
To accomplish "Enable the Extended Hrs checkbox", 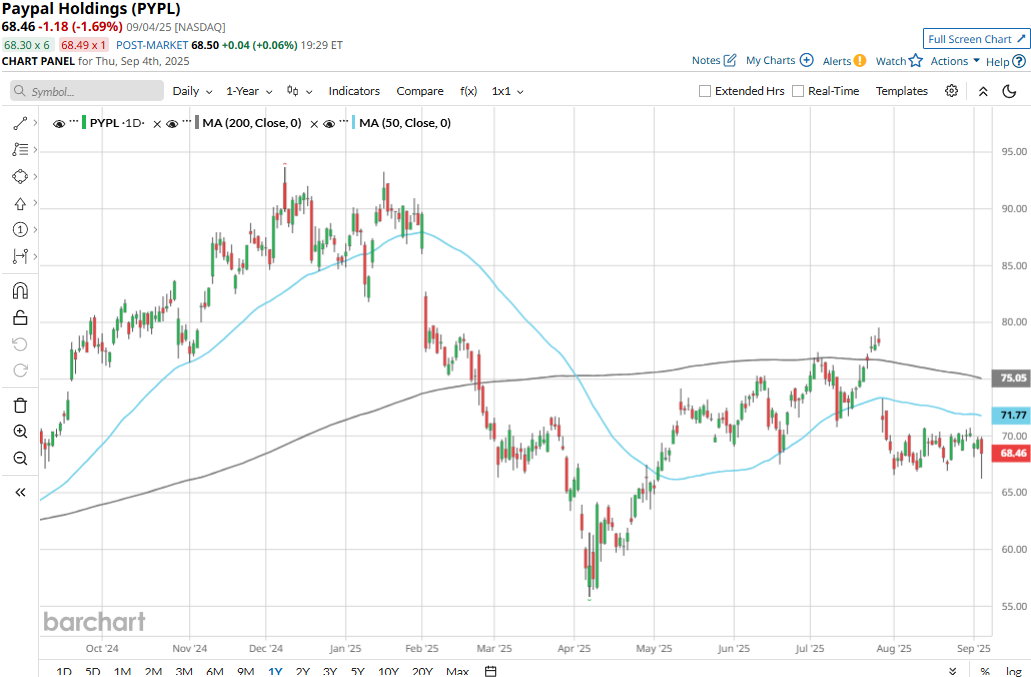I will (705, 91).
